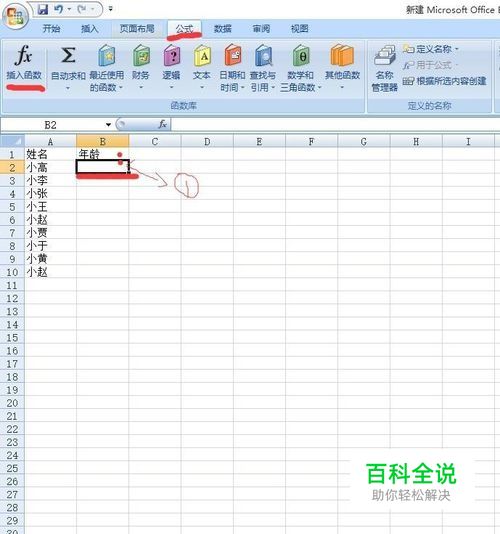500x534 pixels.
Task: Open Customize Quick Access Toolbar dropdown
Action: click(x=110, y=9)
